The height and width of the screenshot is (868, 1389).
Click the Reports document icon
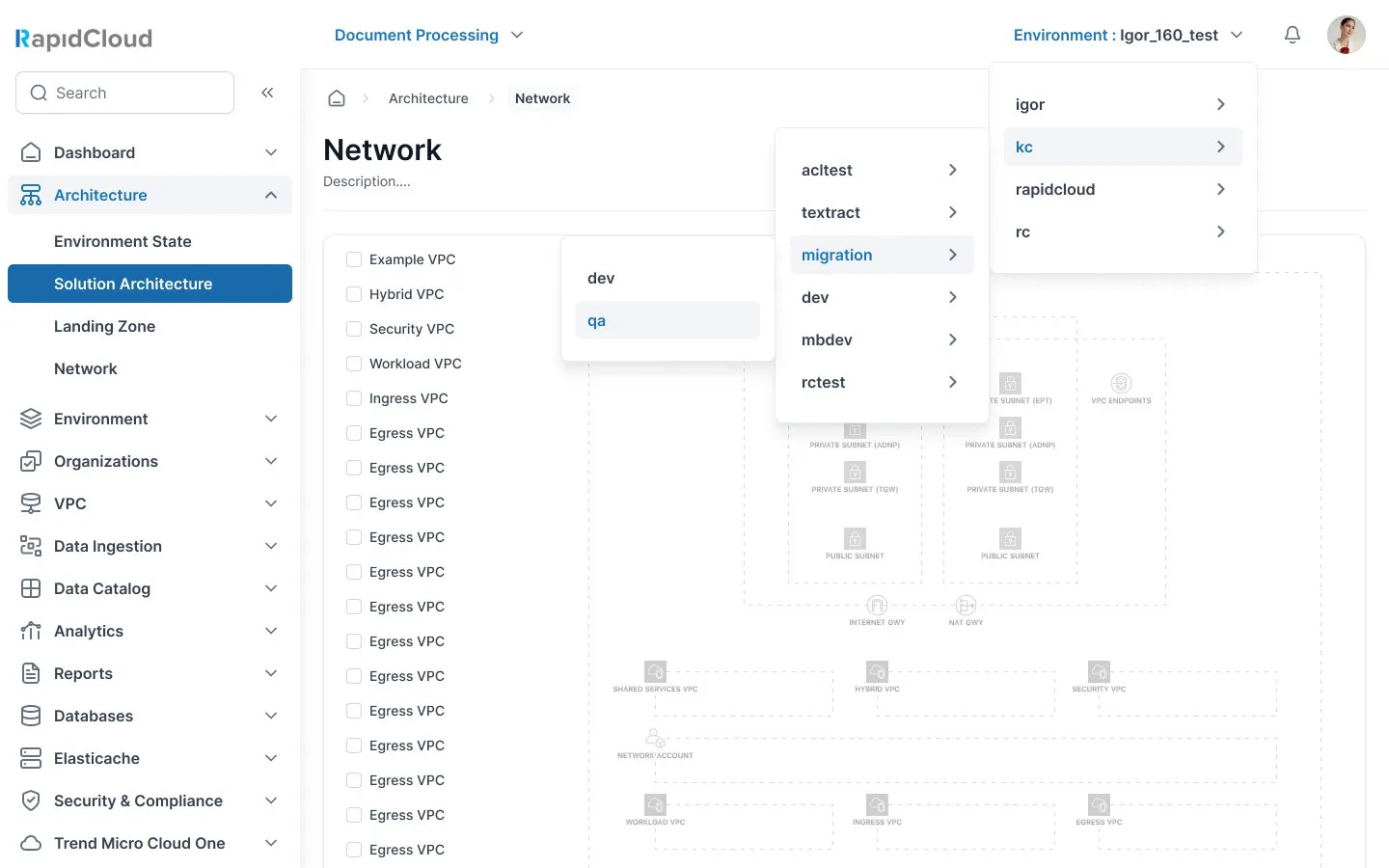coord(31,673)
